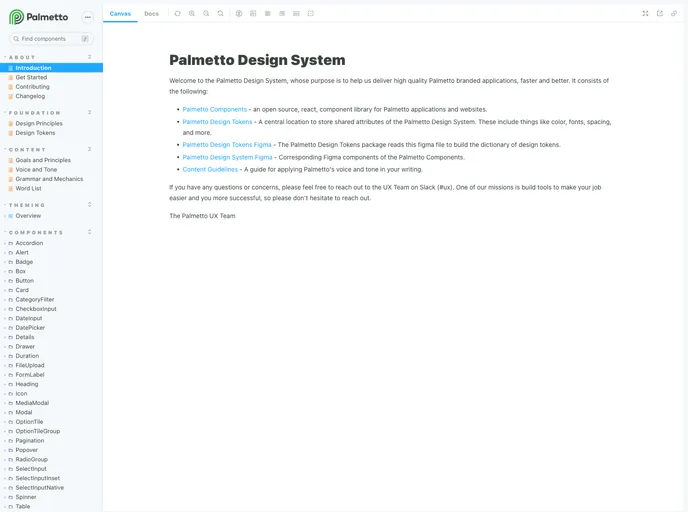Image resolution: width=688 pixels, height=512 pixels.
Task: Follow the Palmetto Components link
Action: 215,109
